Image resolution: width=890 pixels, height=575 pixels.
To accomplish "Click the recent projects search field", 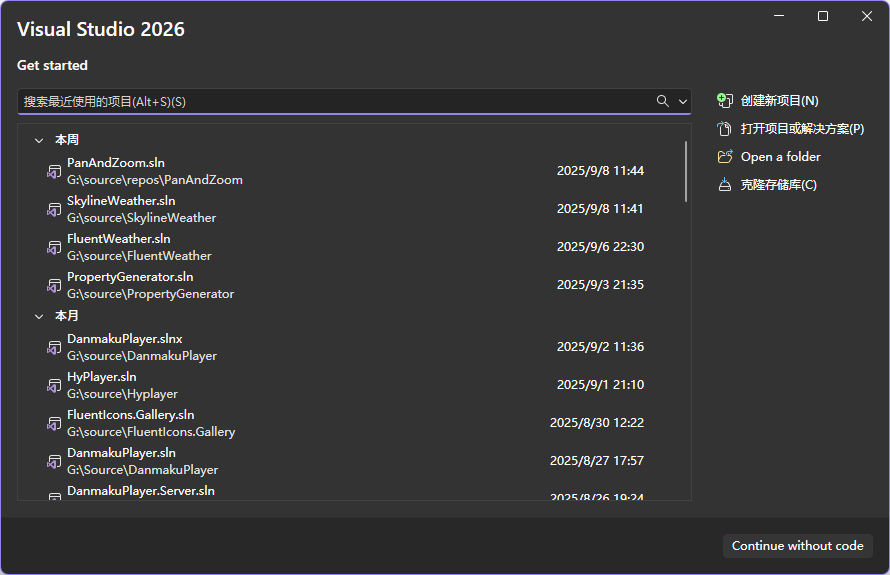I will pos(330,101).
